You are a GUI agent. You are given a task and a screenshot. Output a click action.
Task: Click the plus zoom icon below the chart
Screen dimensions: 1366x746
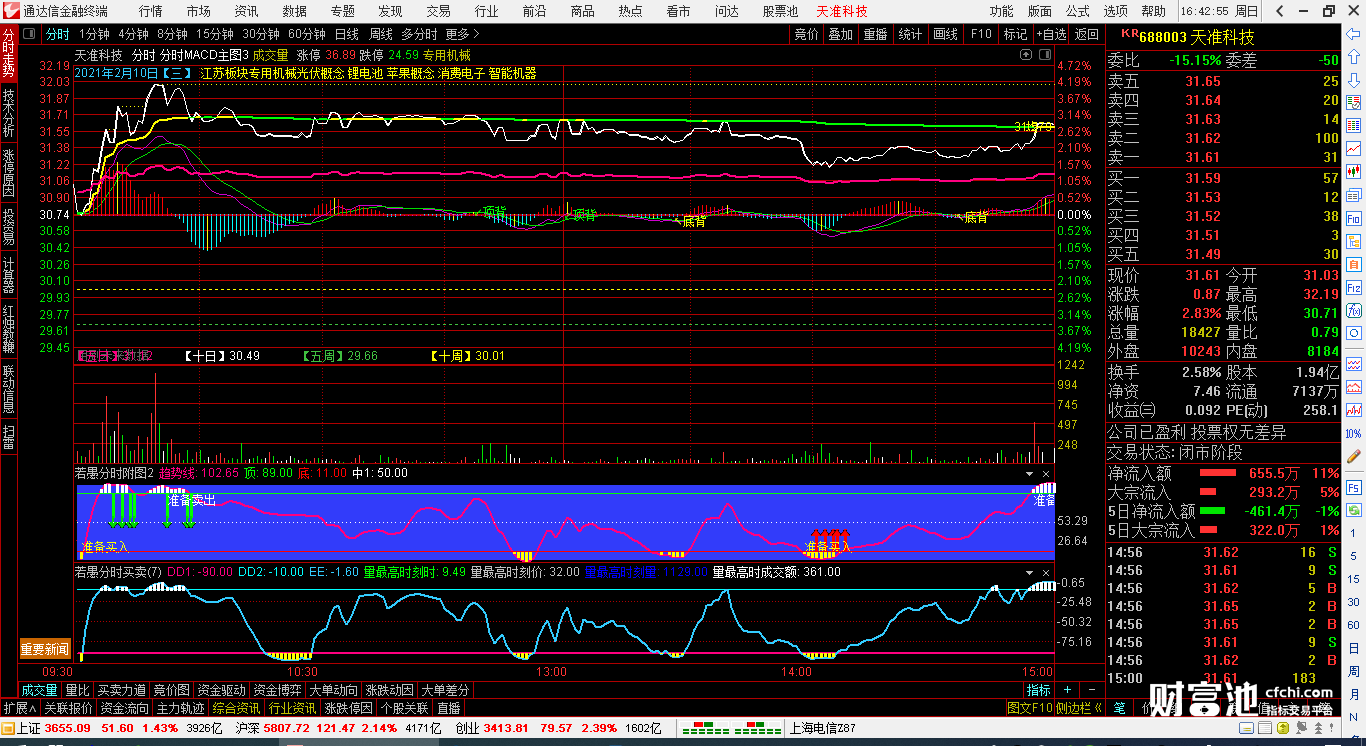coord(1067,690)
